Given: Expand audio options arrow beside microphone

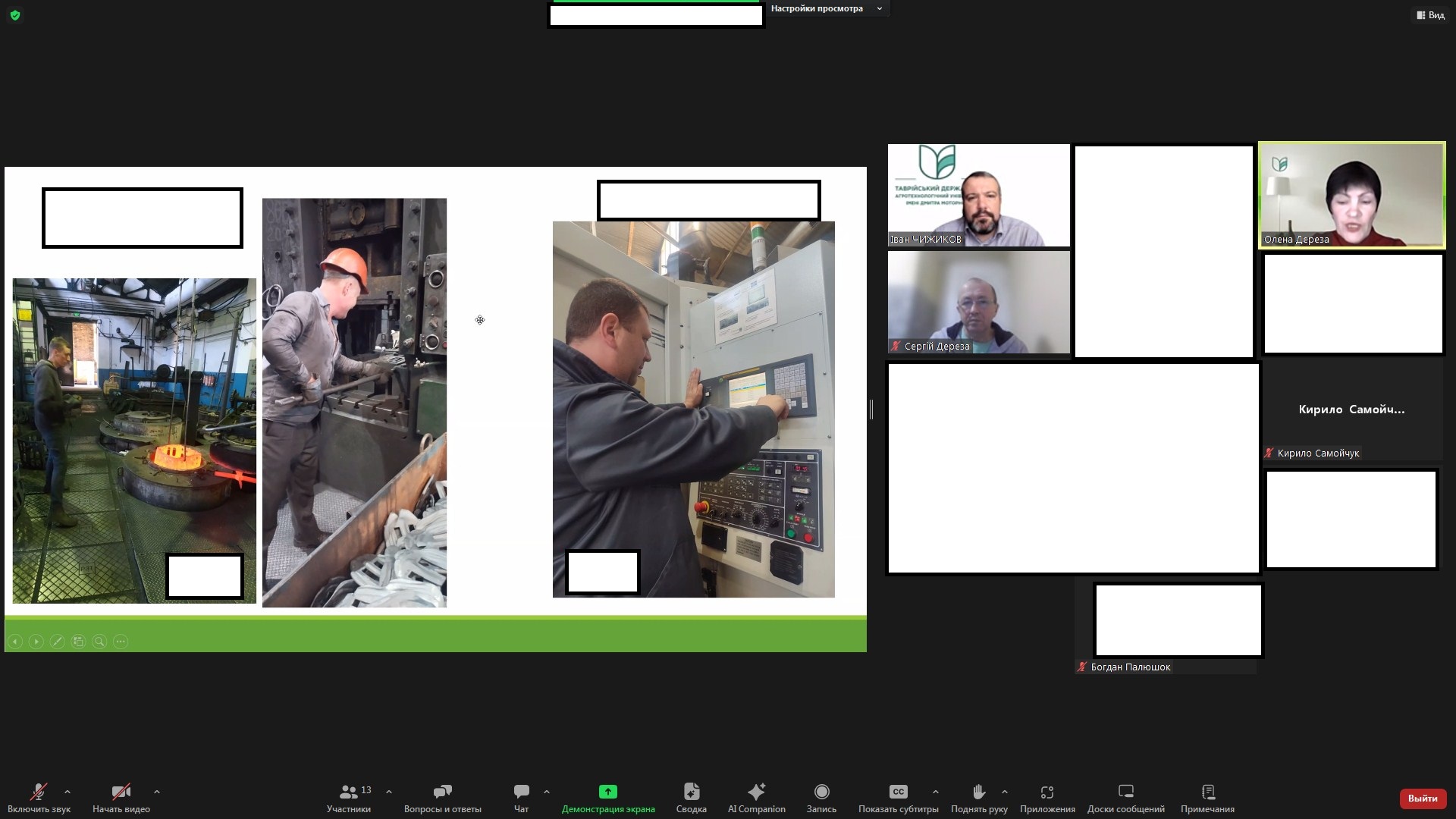Looking at the screenshot, I should (67, 792).
